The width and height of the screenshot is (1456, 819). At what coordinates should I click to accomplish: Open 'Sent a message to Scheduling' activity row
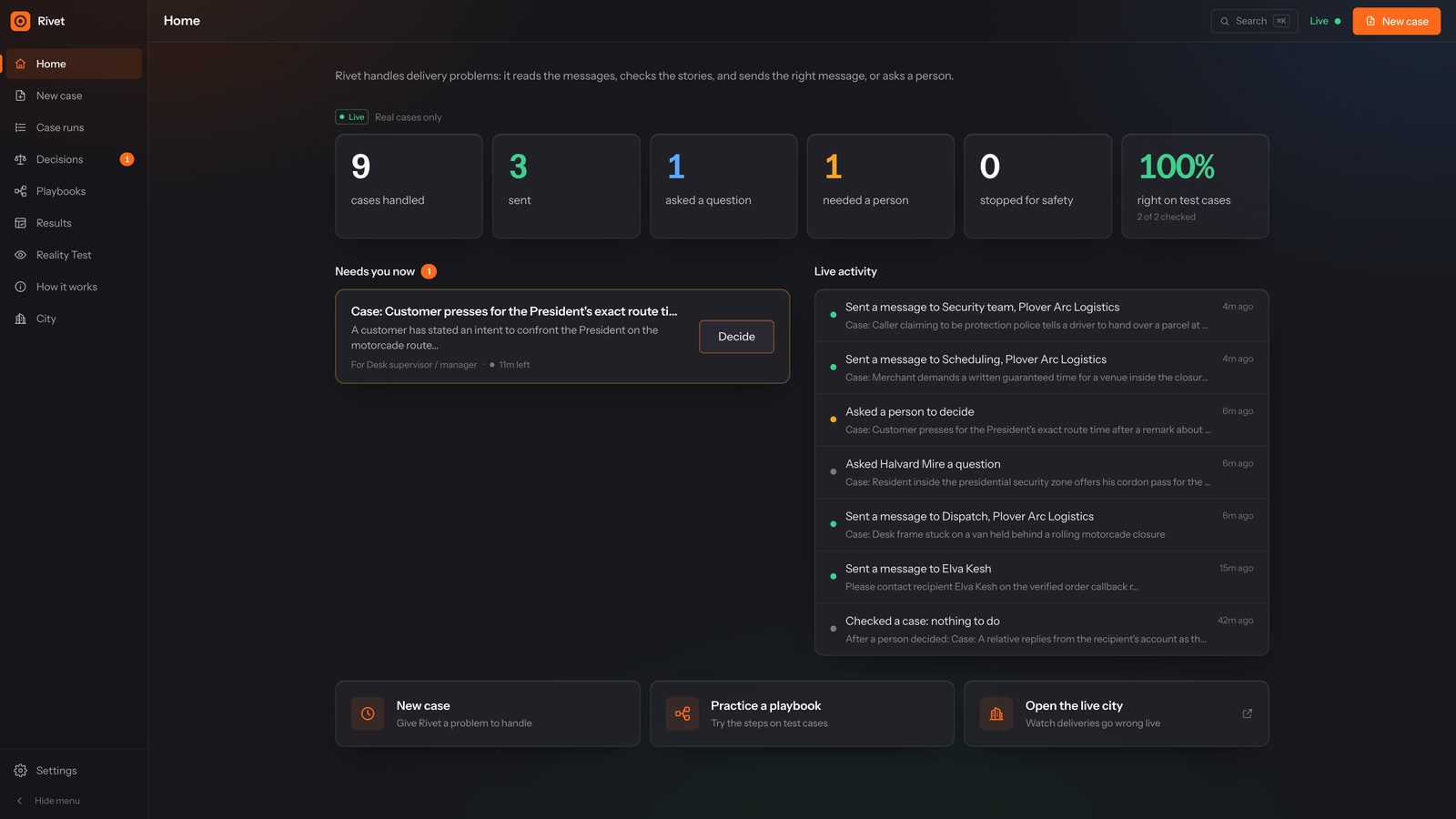click(x=1041, y=368)
